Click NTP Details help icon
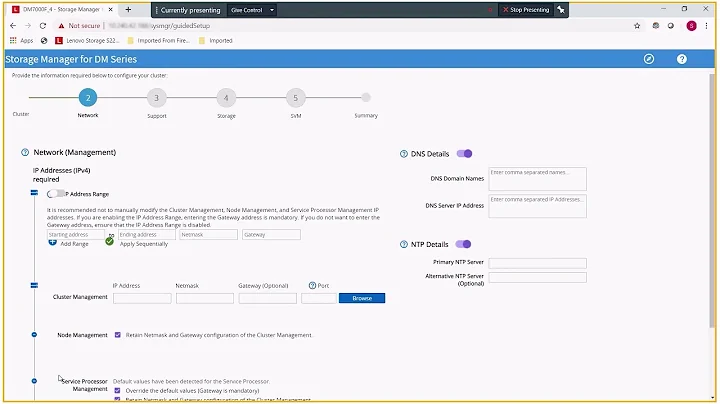Screen dimensions: 720x404 point(404,244)
